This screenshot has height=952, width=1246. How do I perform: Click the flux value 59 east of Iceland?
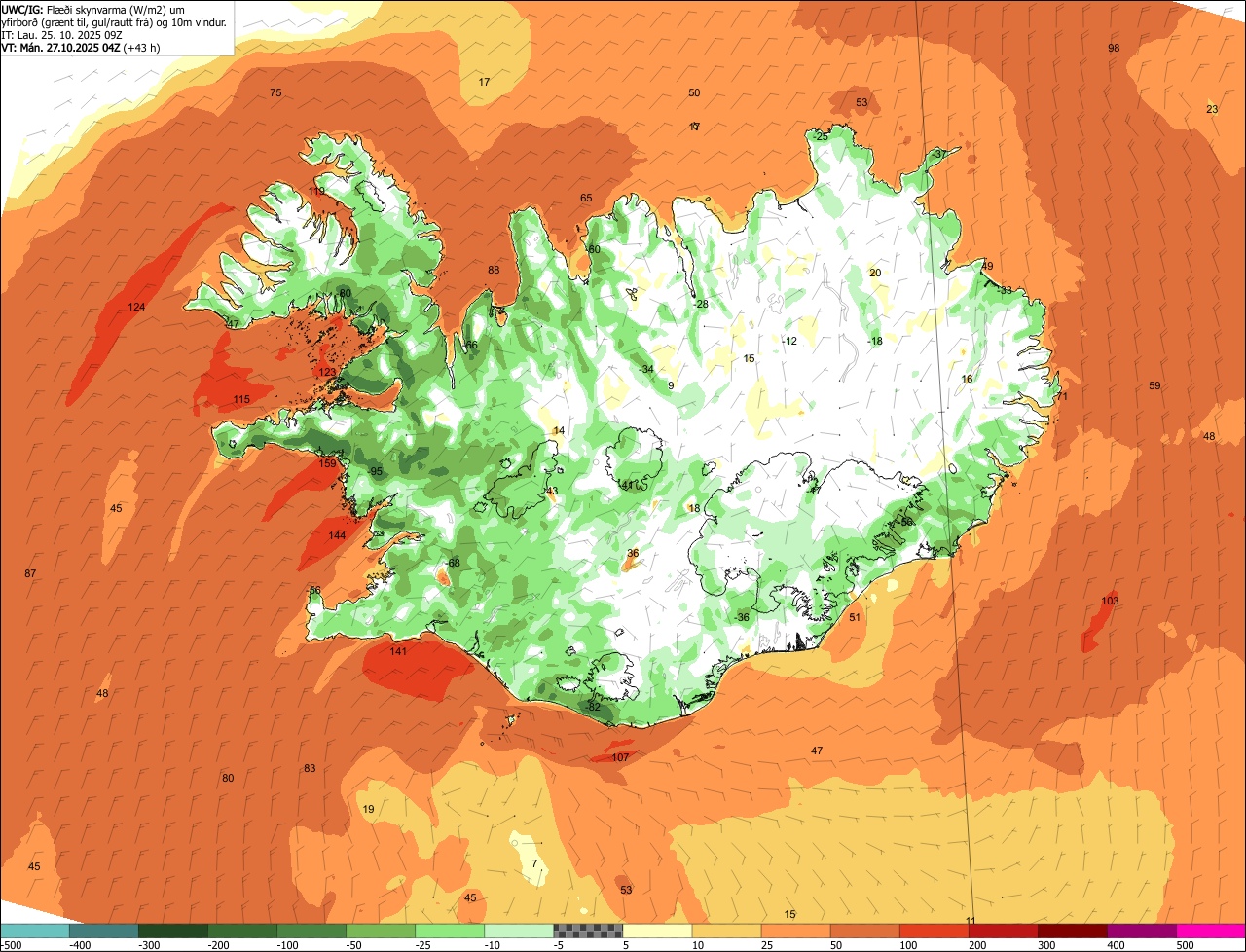(x=1154, y=385)
